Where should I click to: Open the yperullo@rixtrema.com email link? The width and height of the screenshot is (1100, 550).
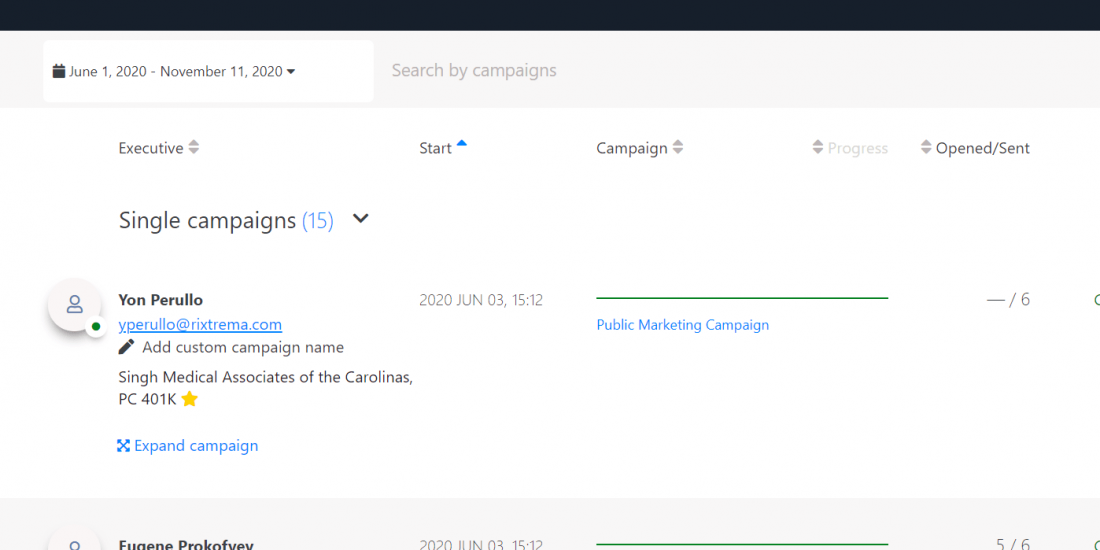[200, 325]
